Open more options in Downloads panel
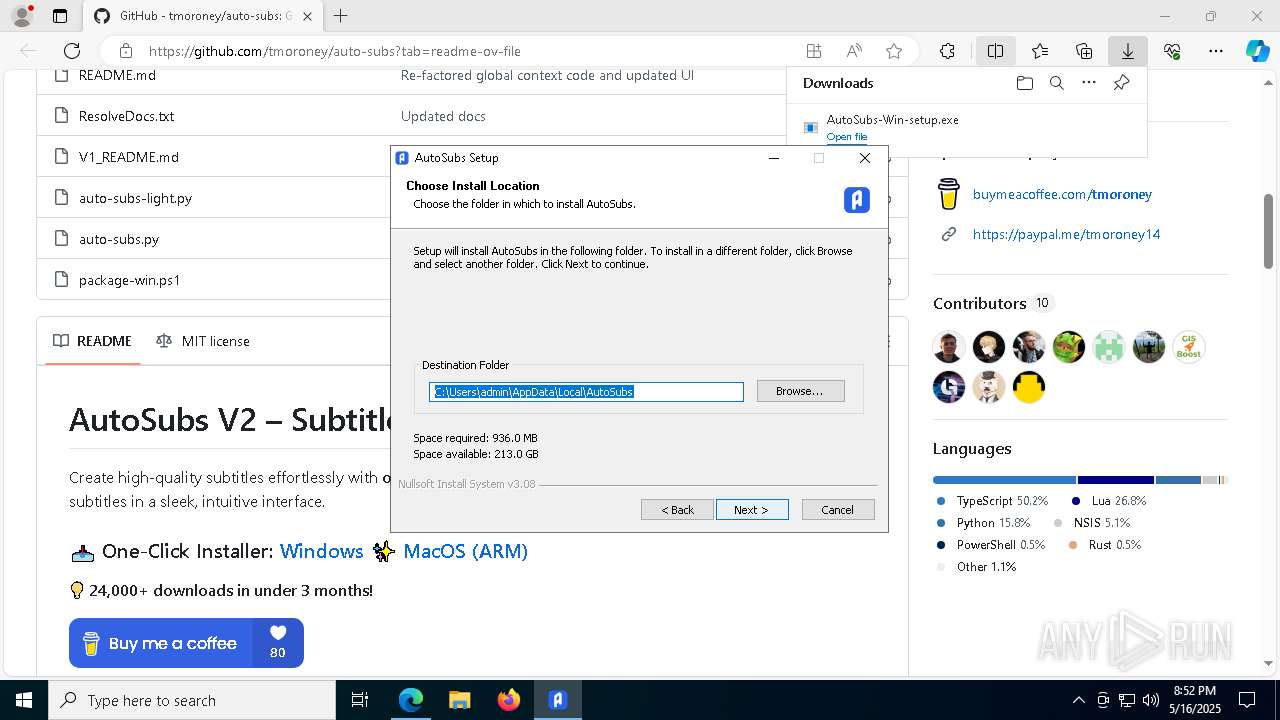This screenshot has height=720, width=1280. coord(1089,83)
